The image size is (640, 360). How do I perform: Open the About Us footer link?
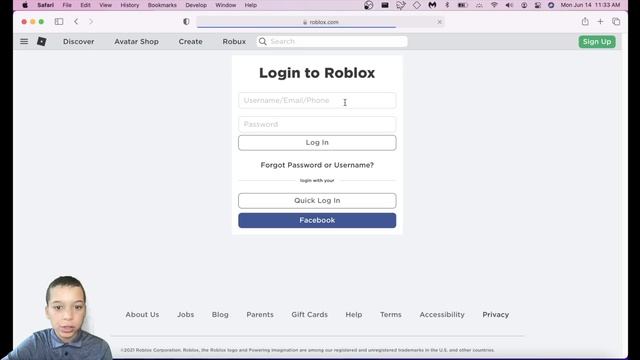coord(142,315)
